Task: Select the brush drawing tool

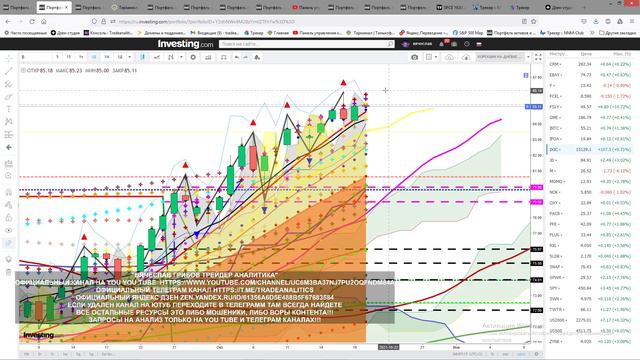Action: tap(9, 97)
